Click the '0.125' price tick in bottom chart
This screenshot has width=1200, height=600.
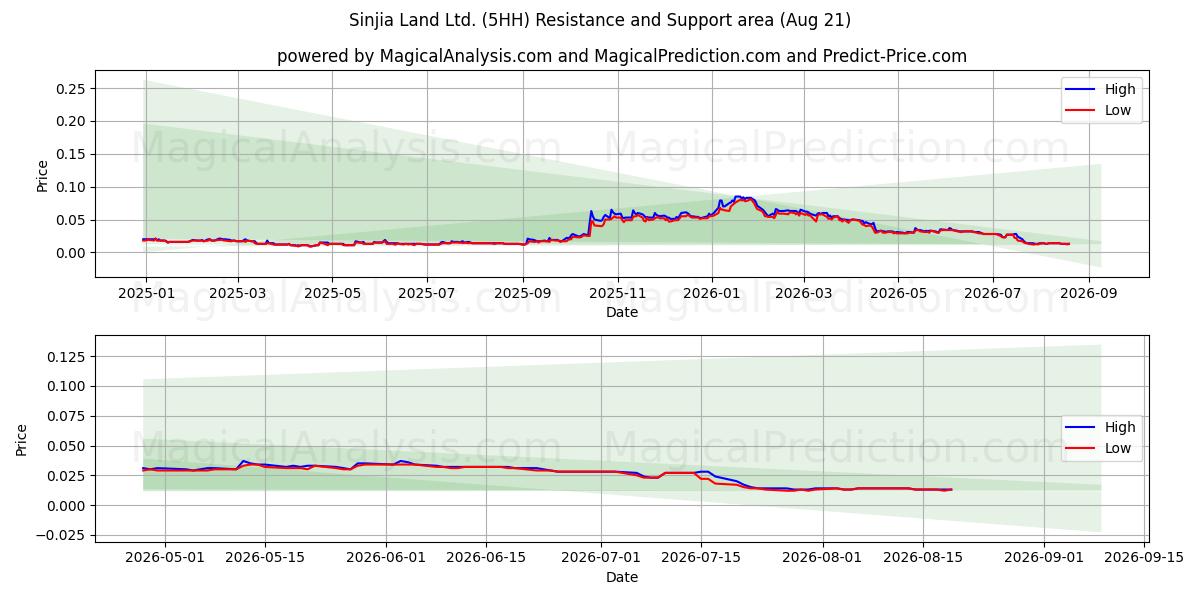[68, 357]
